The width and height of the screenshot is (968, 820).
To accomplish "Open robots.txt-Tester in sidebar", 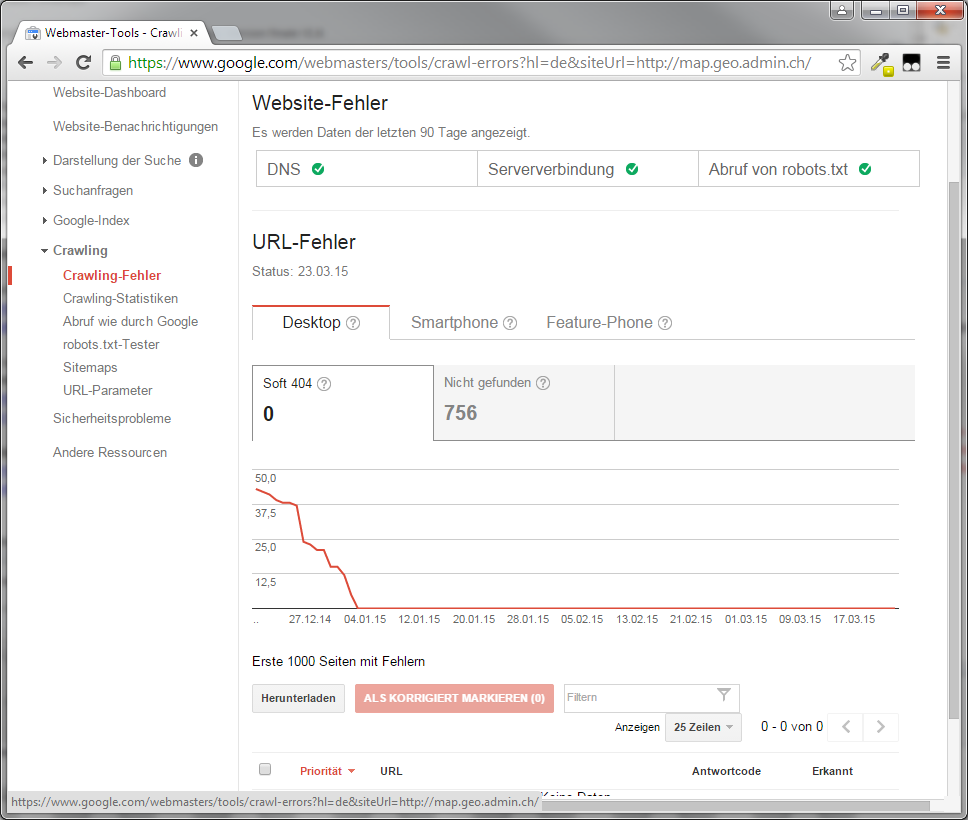I will [x=111, y=345].
